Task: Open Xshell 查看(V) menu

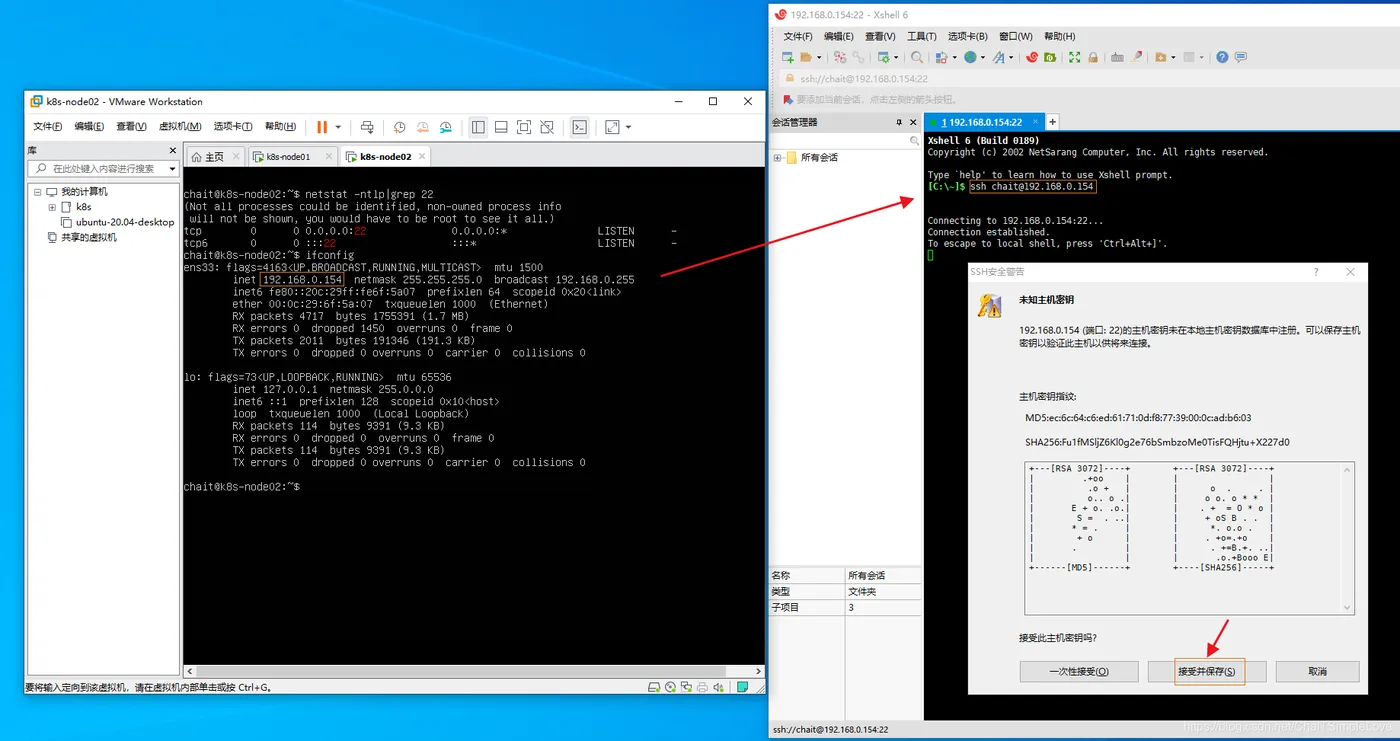Action: click(x=880, y=36)
